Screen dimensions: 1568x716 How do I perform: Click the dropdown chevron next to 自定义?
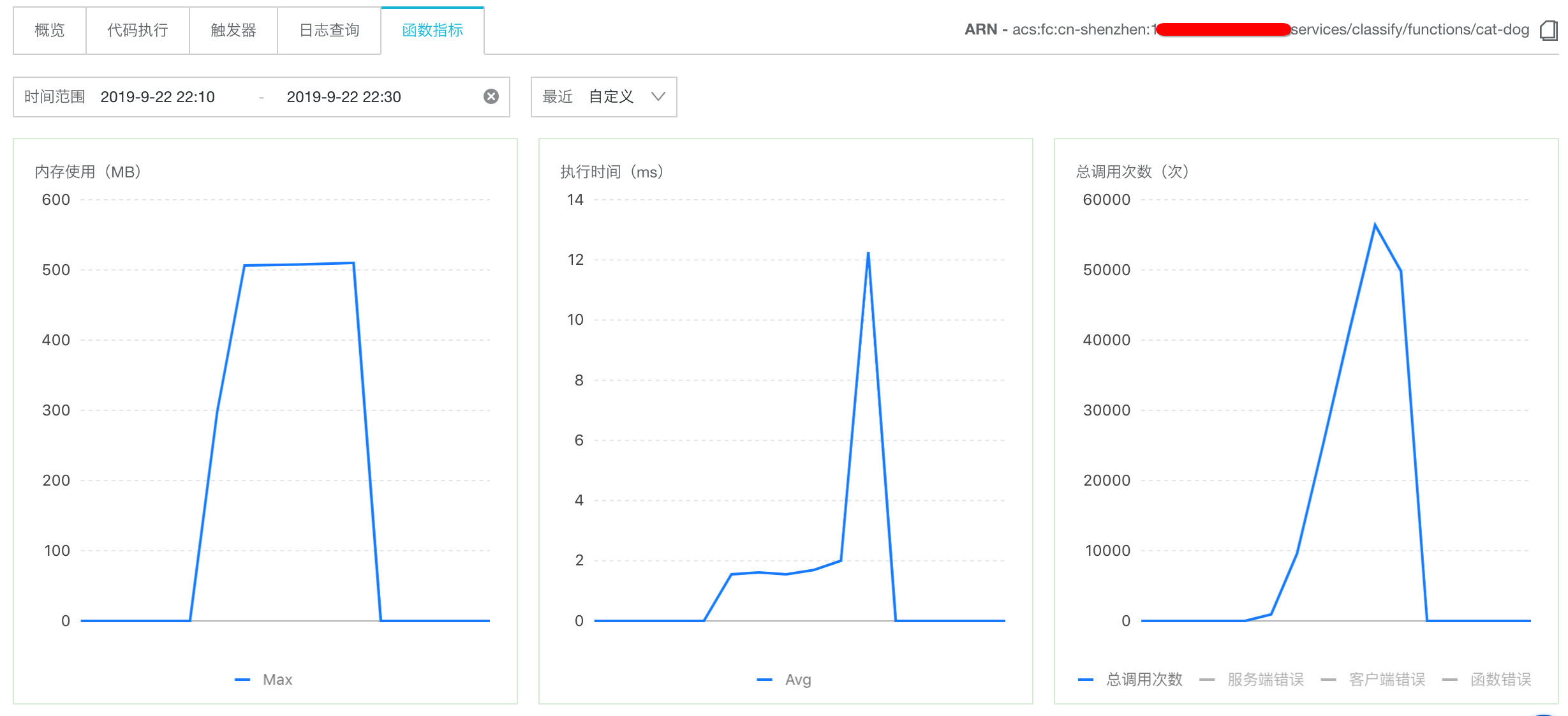[x=658, y=97]
